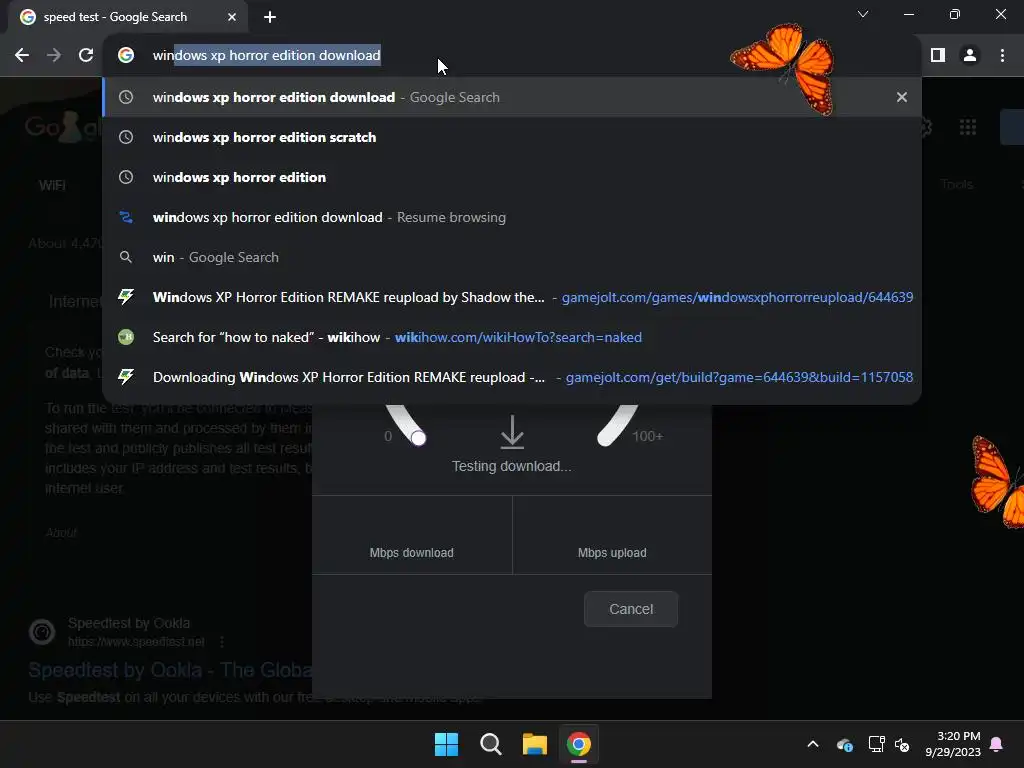
Task: Remove the 'windows xp horror edition download' suggestion
Action: pyautogui.click(x=902, y=97)
